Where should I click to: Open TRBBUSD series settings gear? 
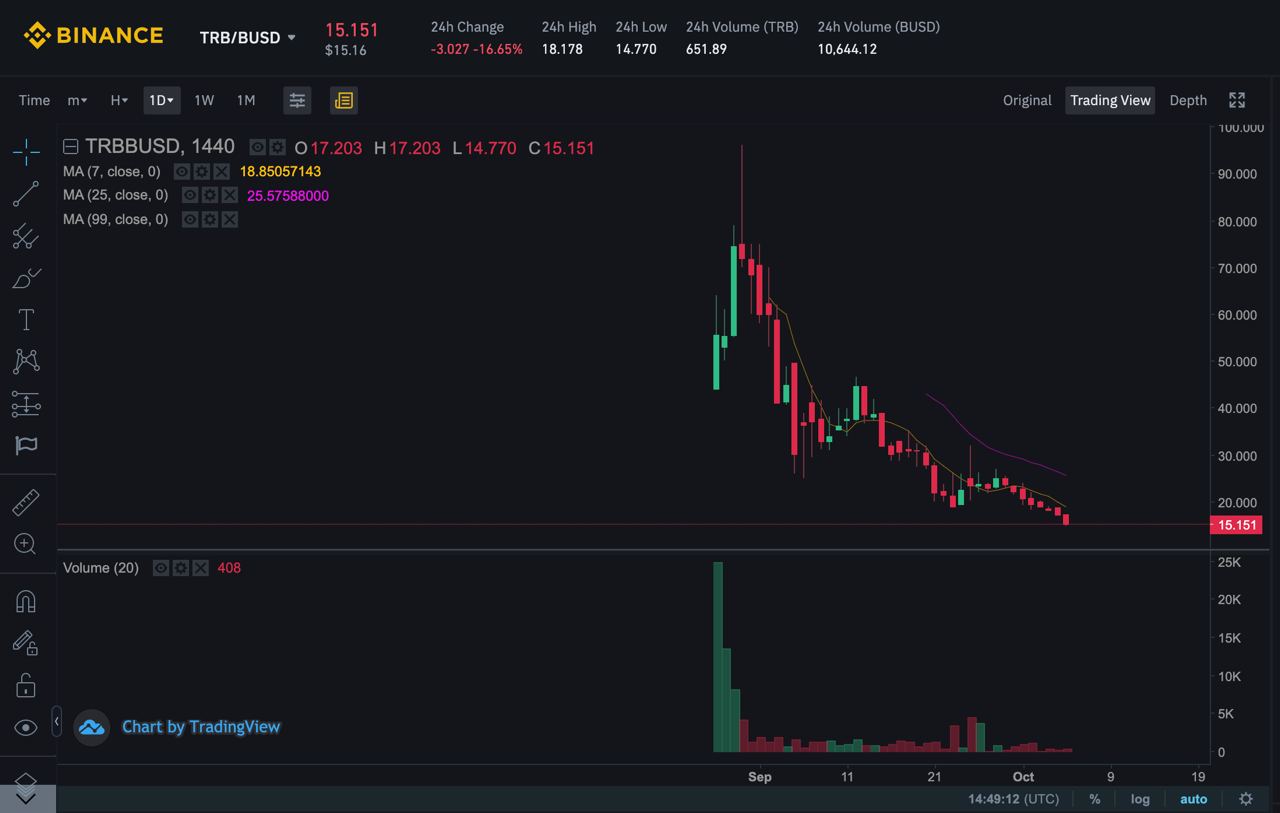click(x=277, y=148)
